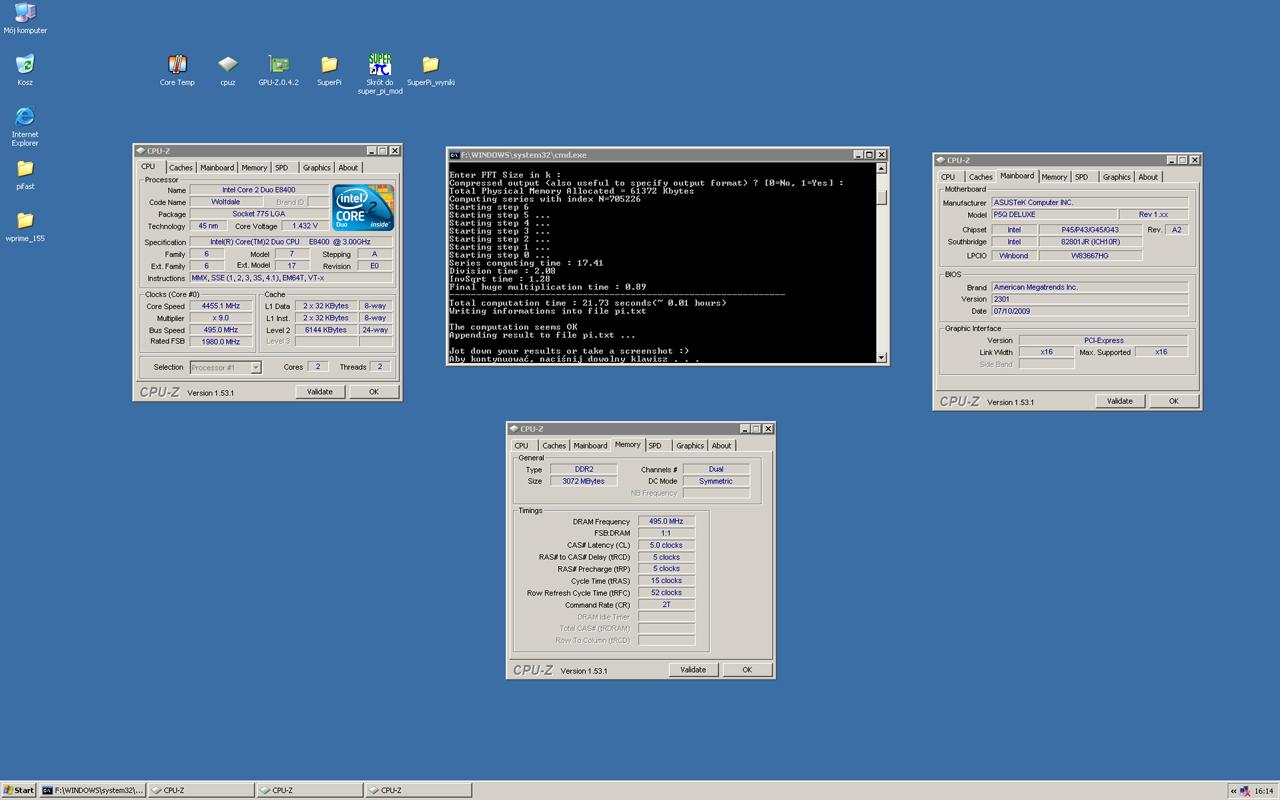Select cmd.exe taskbar button

[x=93, y=790]
